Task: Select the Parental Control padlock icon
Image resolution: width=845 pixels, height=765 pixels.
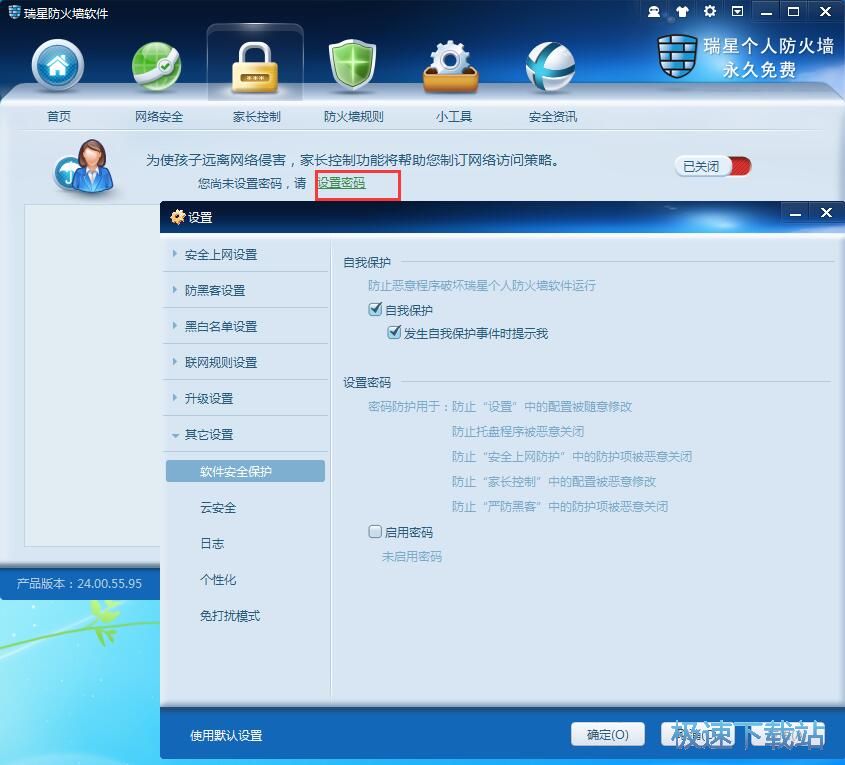Action: tap(255, 68)
